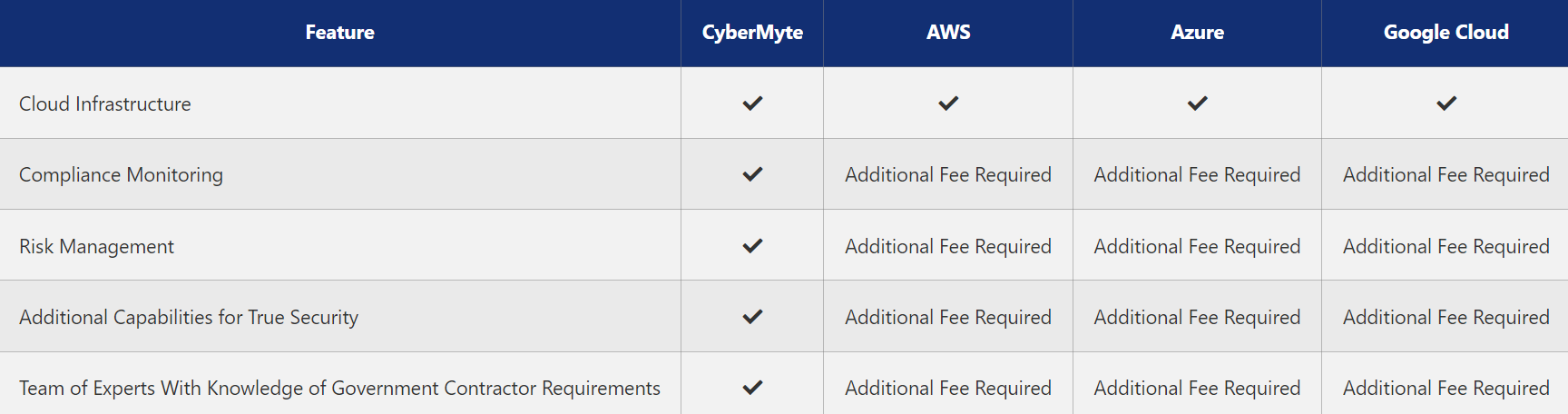Select the Compliance Monitoring feature label

click(x=121, y=175)
